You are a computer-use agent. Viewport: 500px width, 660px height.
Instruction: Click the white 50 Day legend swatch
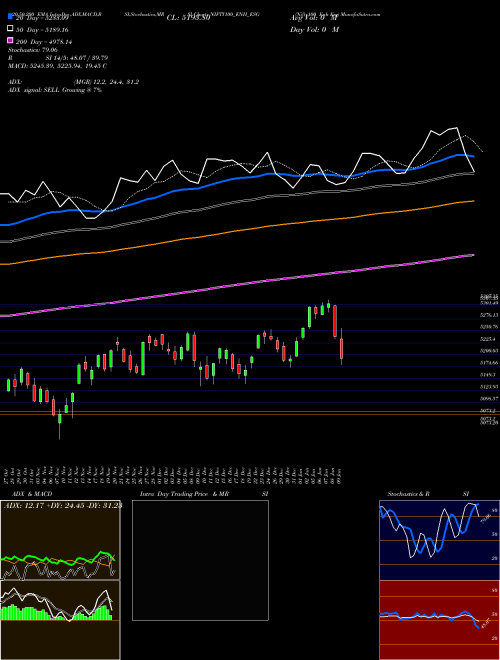point(11,28)
